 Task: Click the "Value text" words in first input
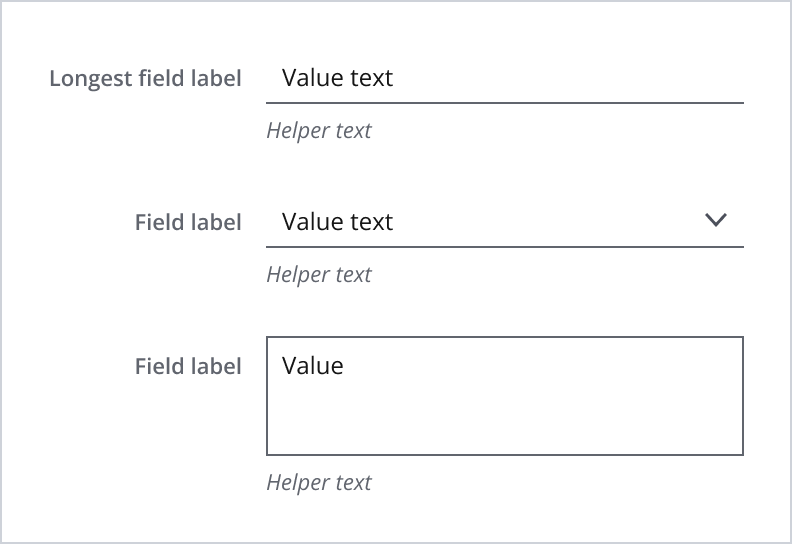click(x=338, y=78)
